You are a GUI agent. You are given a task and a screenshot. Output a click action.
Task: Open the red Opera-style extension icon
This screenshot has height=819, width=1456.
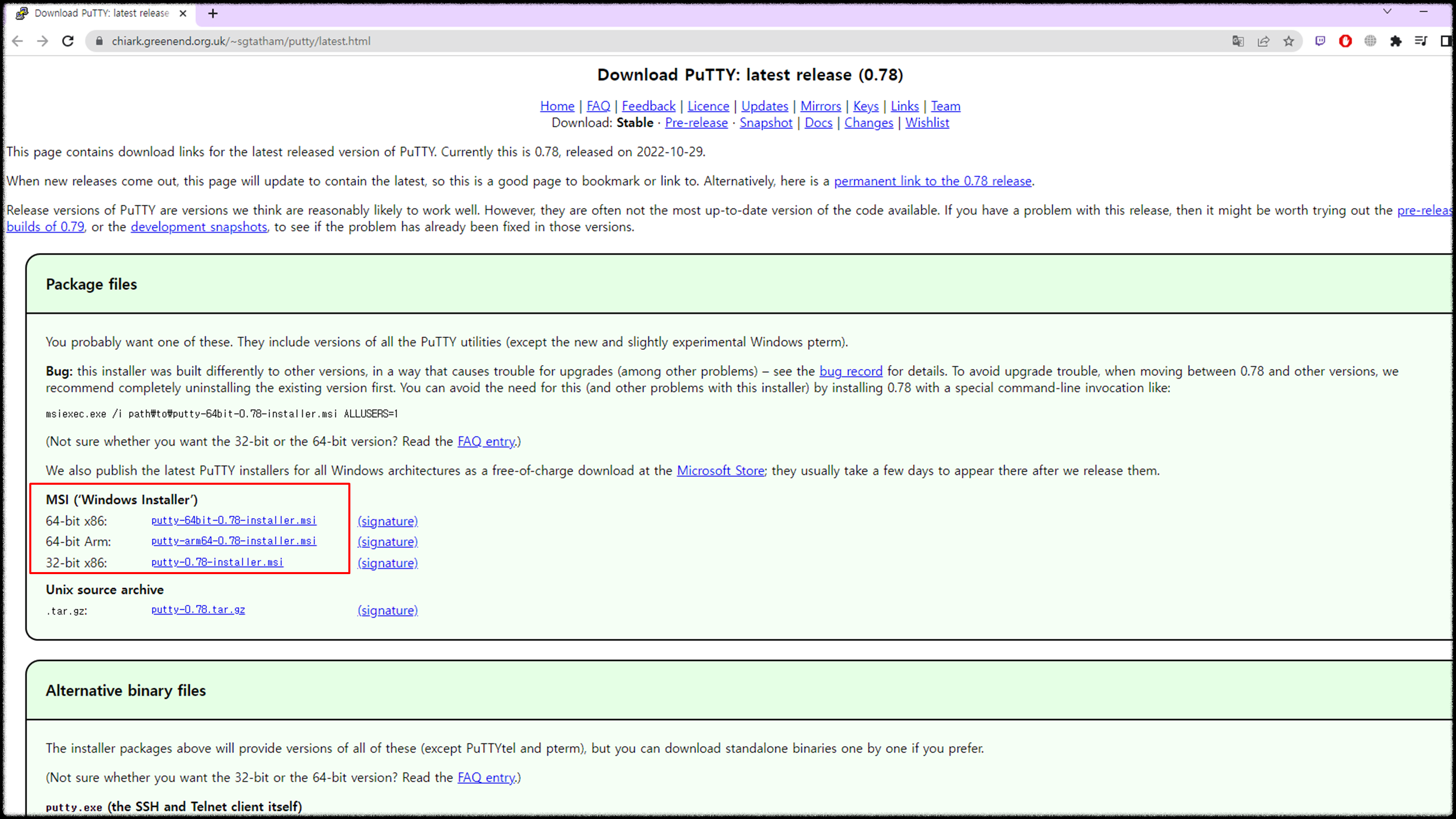click(1345, 41)
